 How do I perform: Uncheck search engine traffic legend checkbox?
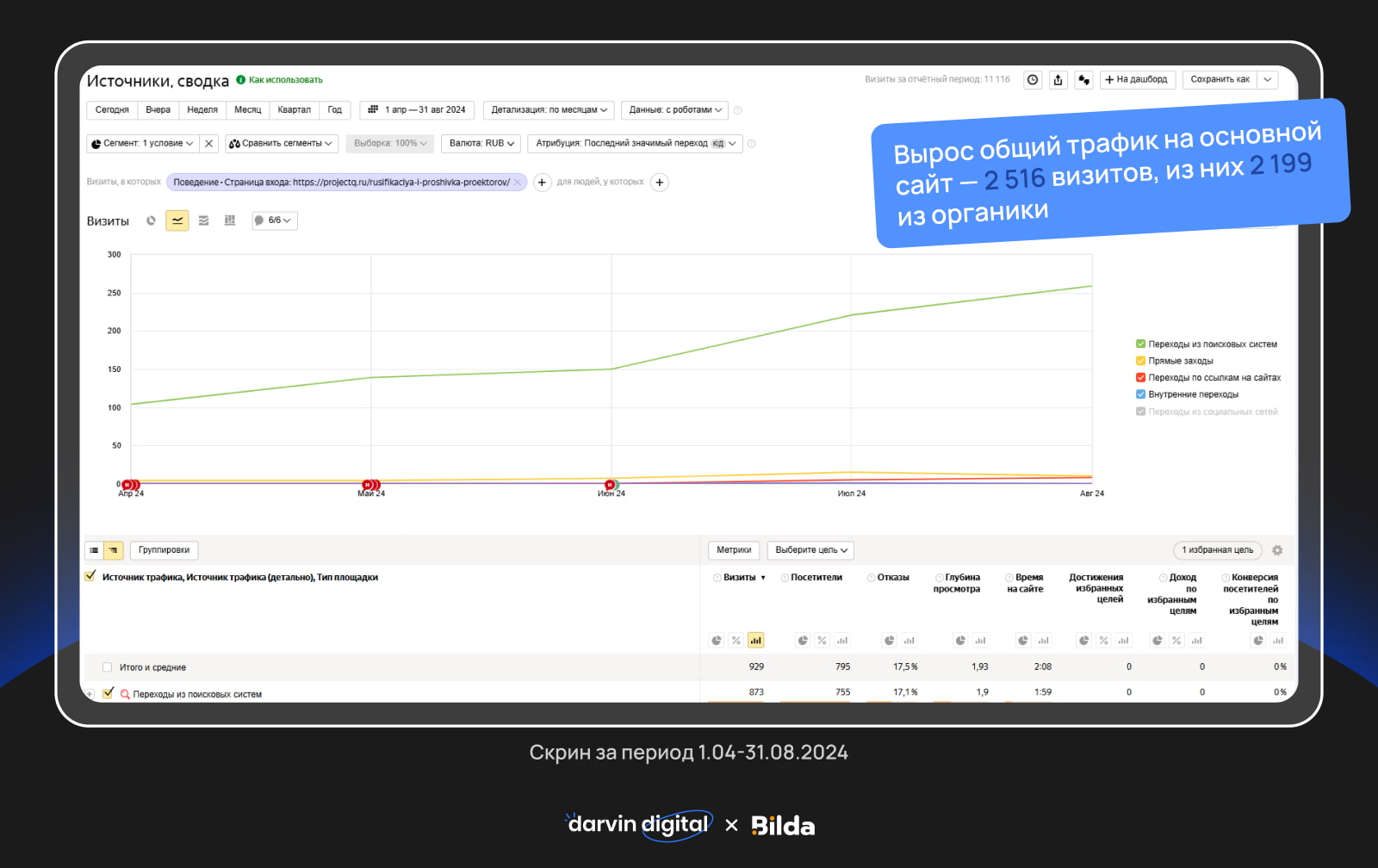click(x=1140, y=344)
